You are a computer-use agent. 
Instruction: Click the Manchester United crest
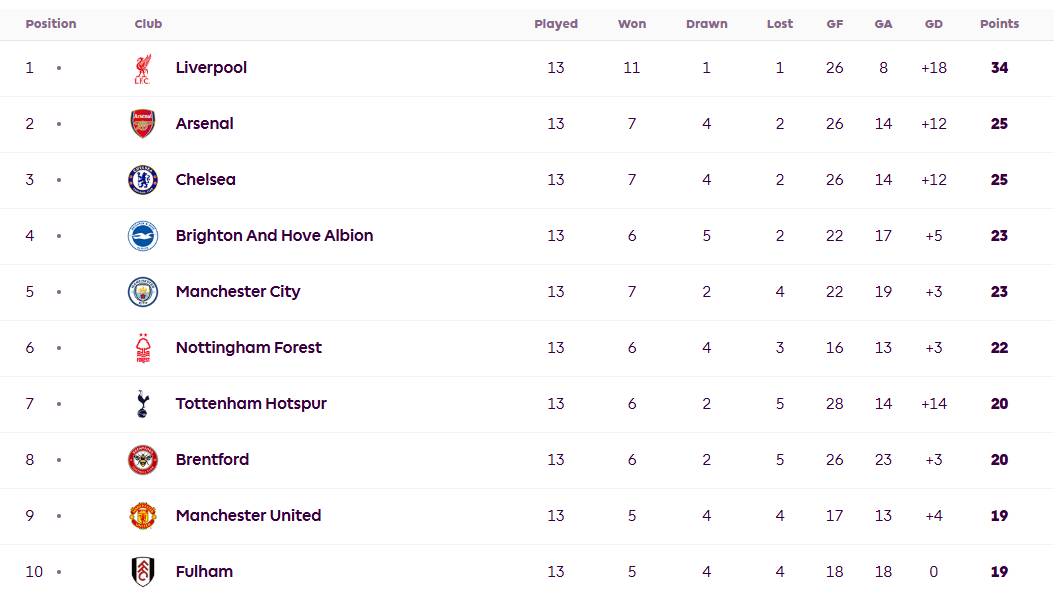pyautogui.click(x=143, y=516)
